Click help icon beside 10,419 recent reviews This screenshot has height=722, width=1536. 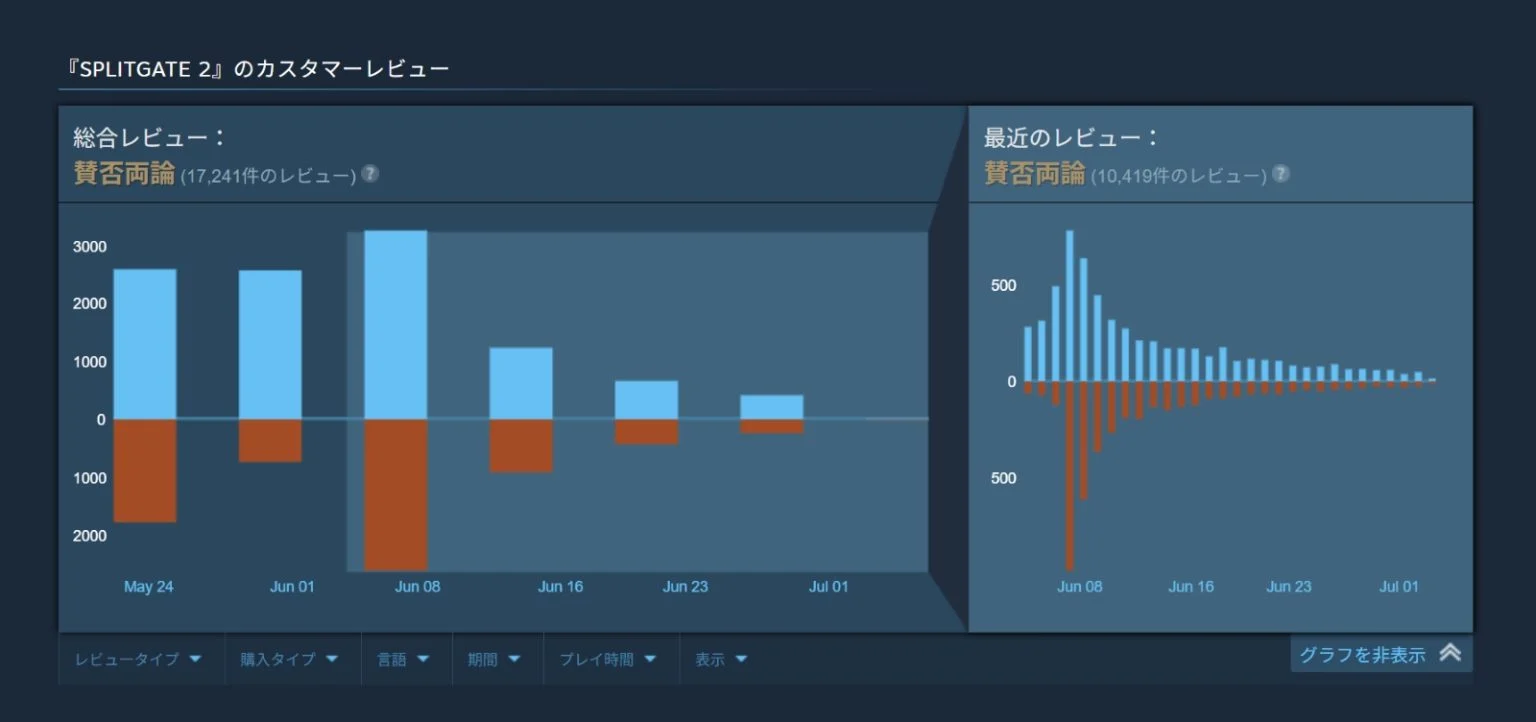[x=1280, y=174]
